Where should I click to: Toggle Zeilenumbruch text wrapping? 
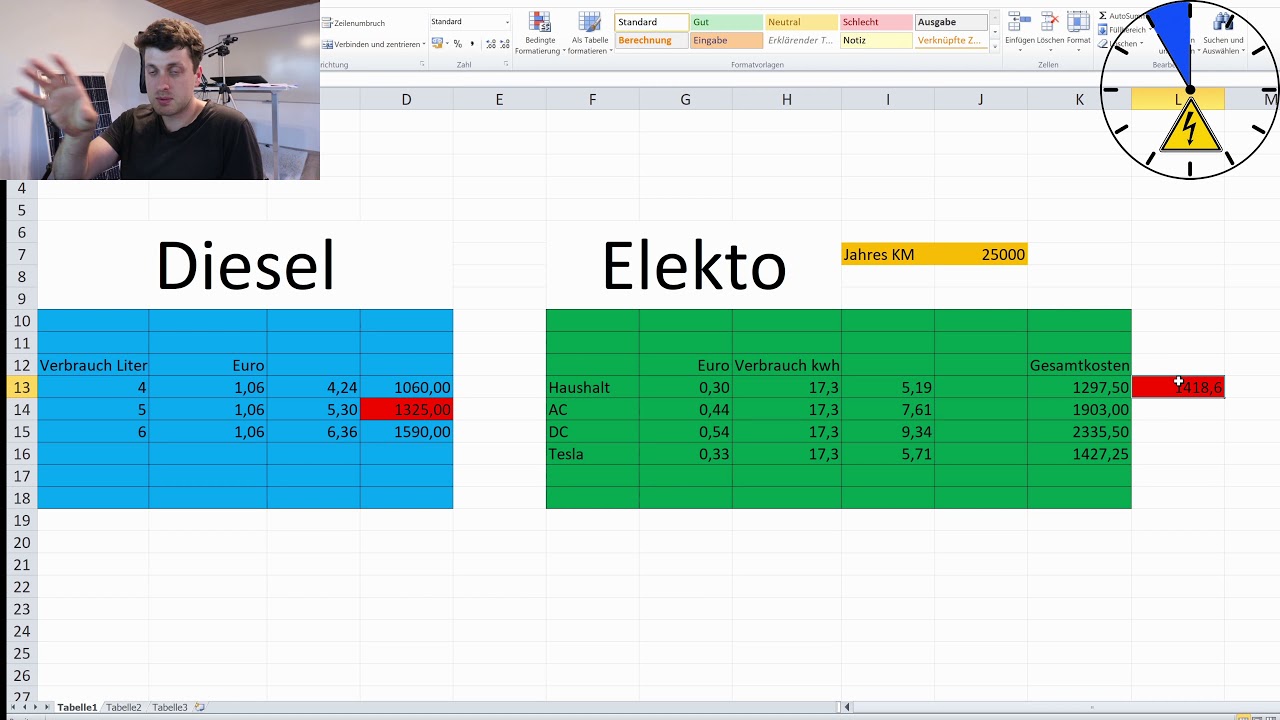[x=353, y=23]
